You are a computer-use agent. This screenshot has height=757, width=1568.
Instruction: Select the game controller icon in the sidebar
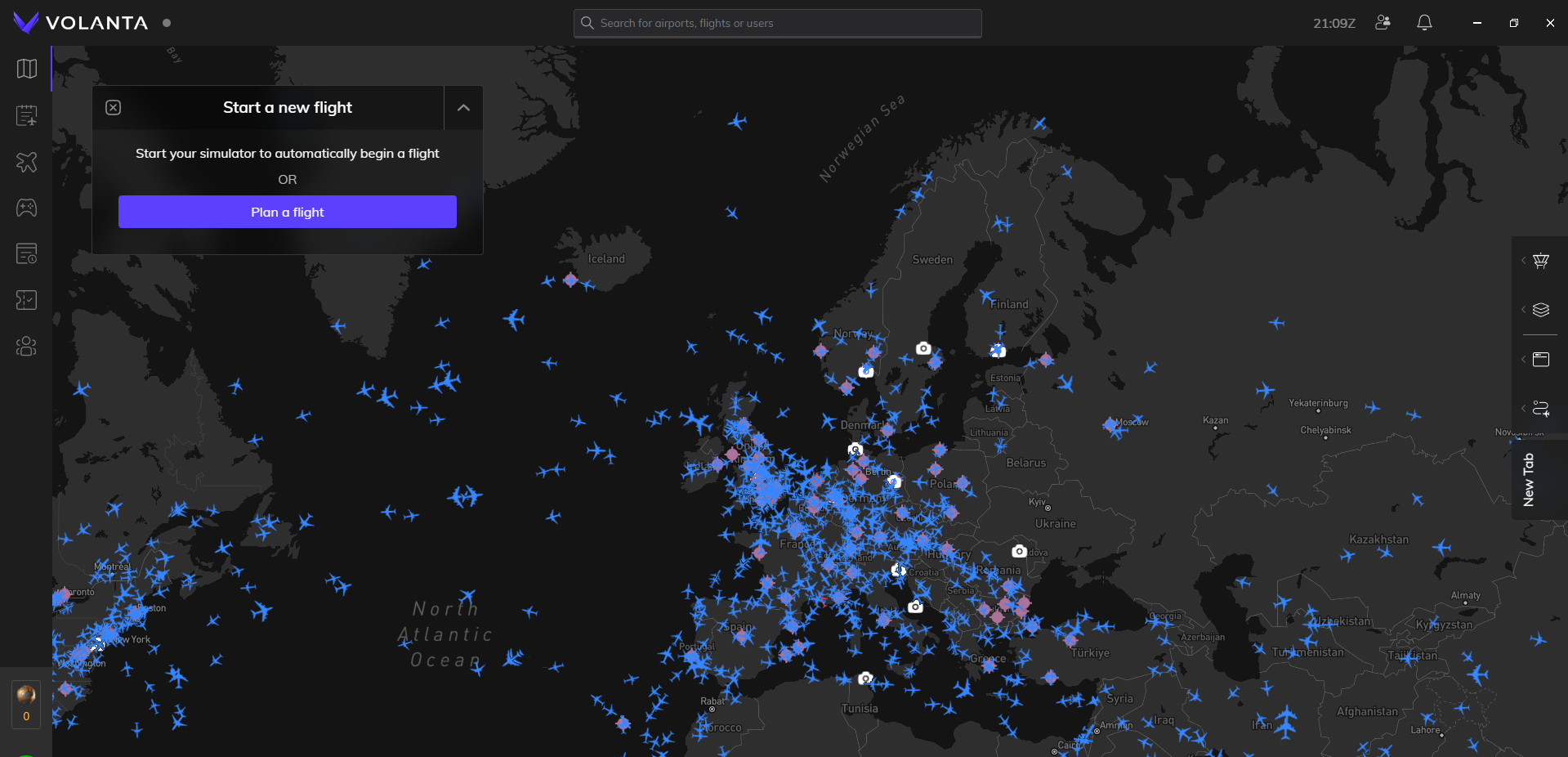click(27, 208)
